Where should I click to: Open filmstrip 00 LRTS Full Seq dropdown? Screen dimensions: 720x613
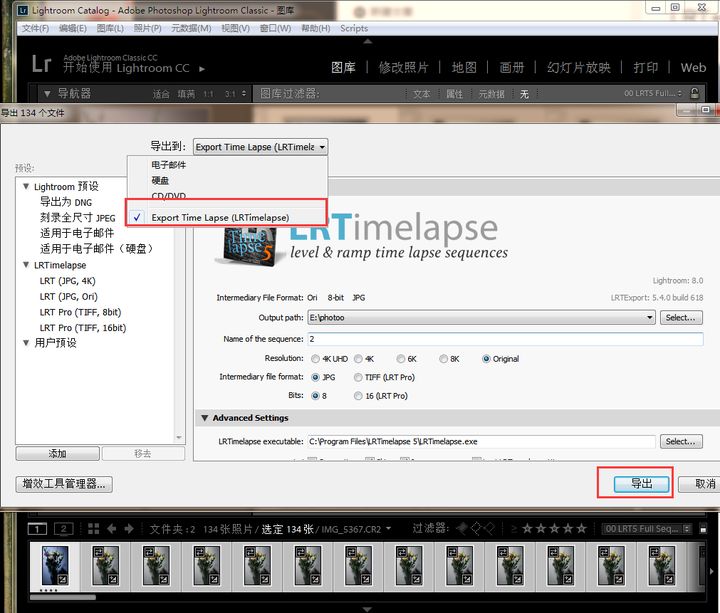(x=647, y=529)
